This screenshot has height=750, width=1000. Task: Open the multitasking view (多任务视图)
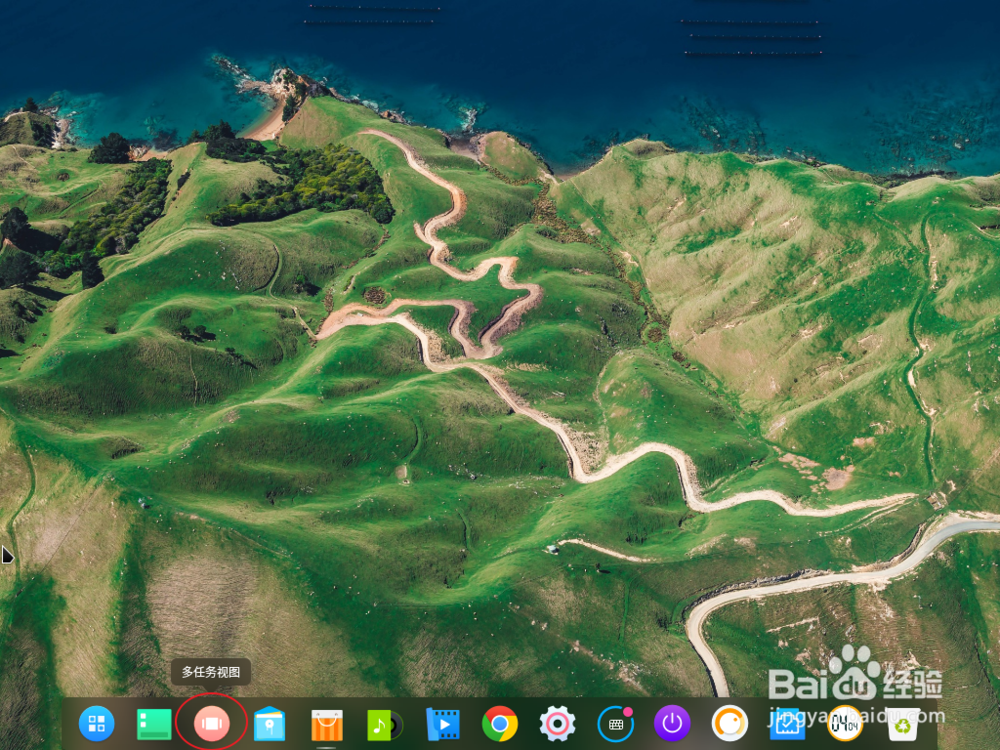(x=212, y=724)
